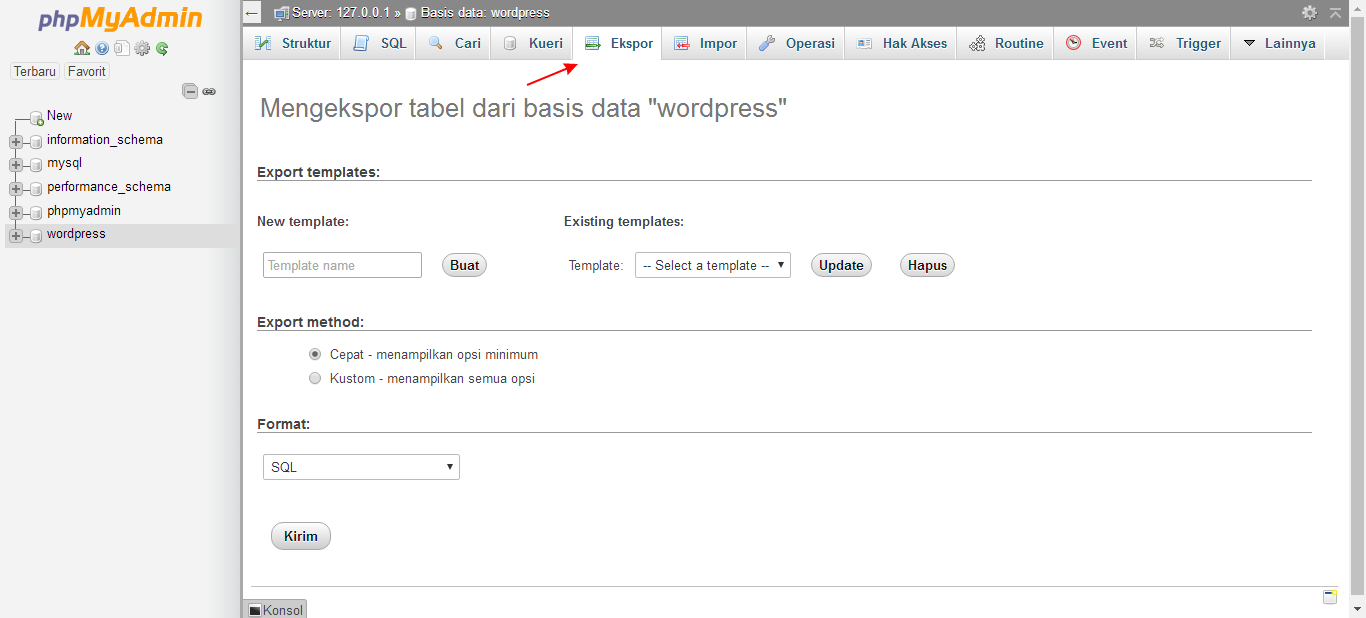Expand the wordpress database node

(x=15, y=234)
